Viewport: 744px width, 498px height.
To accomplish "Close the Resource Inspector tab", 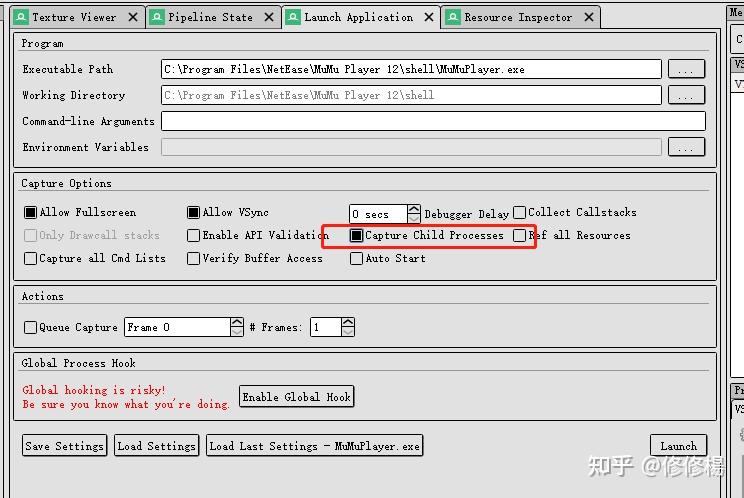I will [x=589, y=18].
